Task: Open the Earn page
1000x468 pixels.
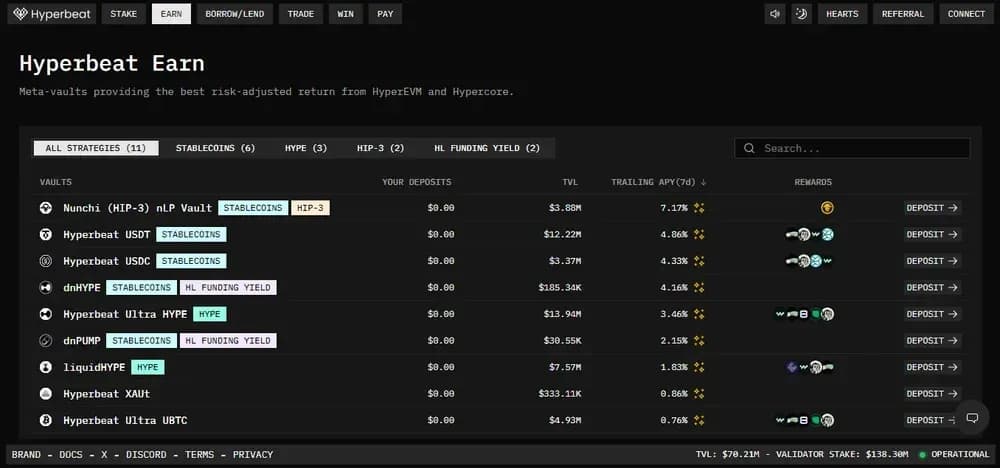Action: (x=172, y=14)
